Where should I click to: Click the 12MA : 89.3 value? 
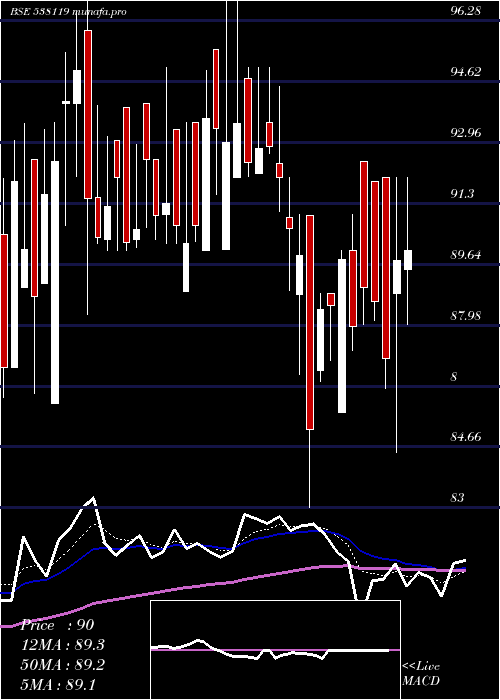click(x=62, y=645)
